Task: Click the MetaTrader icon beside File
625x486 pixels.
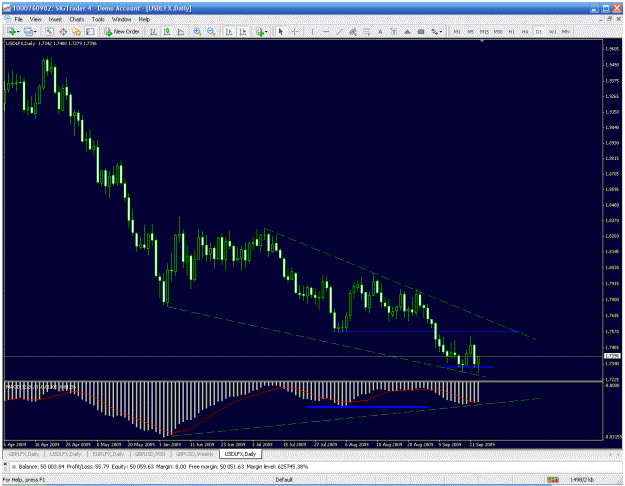Action: tap(7, 19)
